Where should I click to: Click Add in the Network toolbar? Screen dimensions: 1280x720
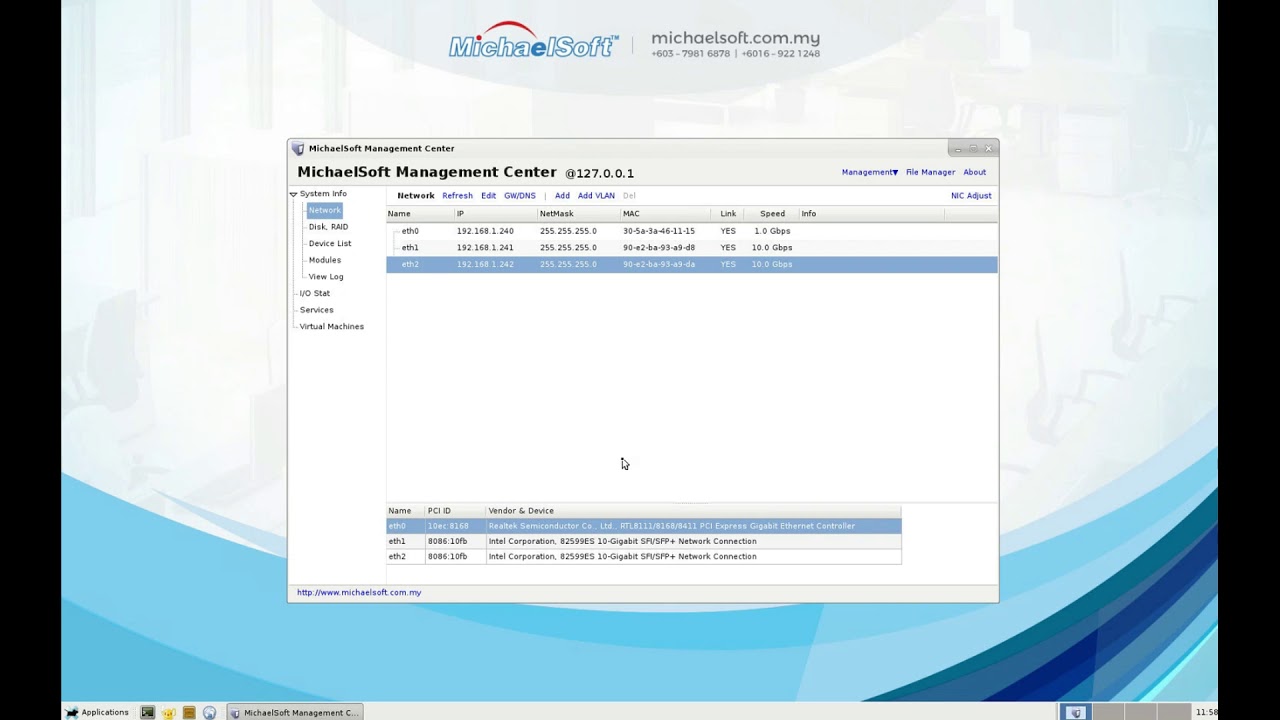point(562,196)
